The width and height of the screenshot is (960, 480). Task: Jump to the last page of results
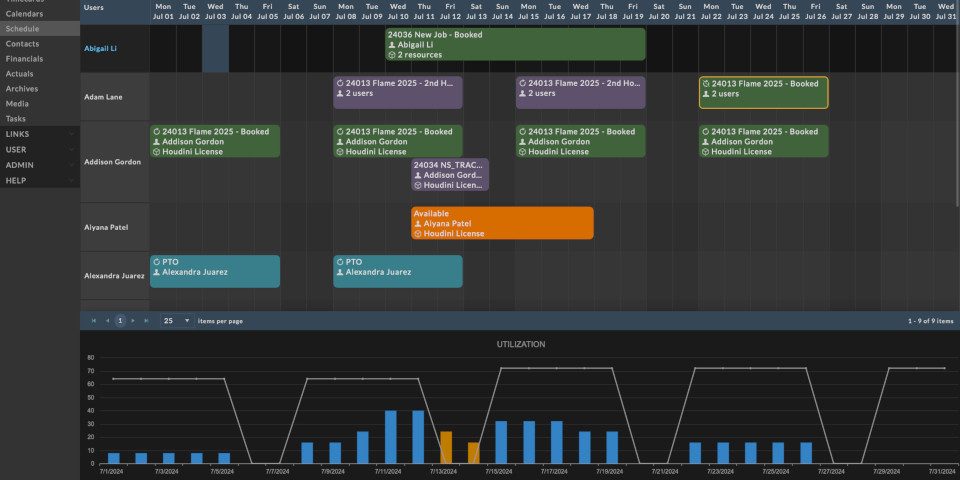(x=146, y=321)
